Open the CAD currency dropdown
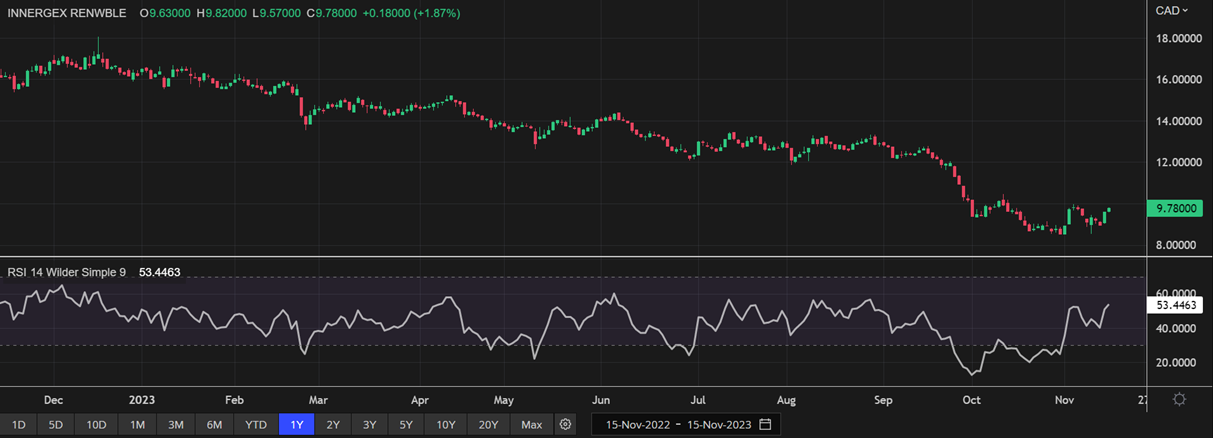Viewport: 1213px width, 438px height. point(1171,10)
